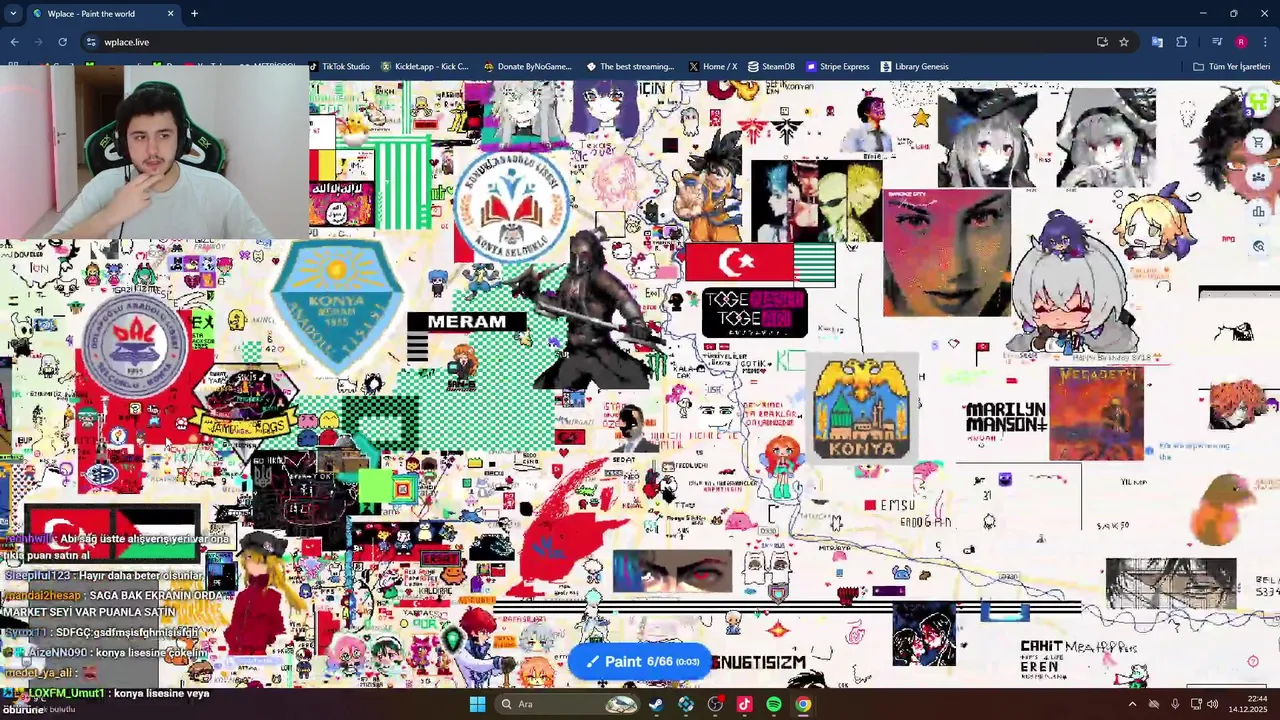Bookmark this page with star icon
The height and width of the screenshot is (720, 1280).
point(1124,42)
